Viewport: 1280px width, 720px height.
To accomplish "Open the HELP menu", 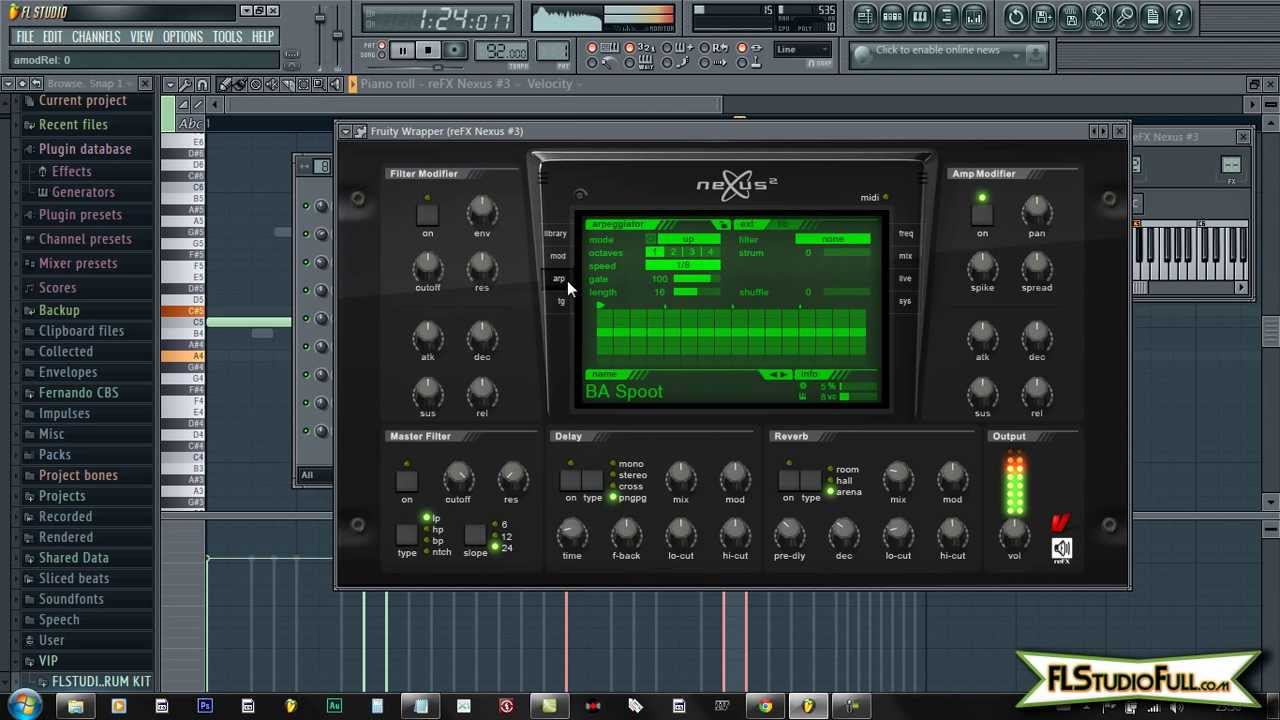I will [262, 37].
